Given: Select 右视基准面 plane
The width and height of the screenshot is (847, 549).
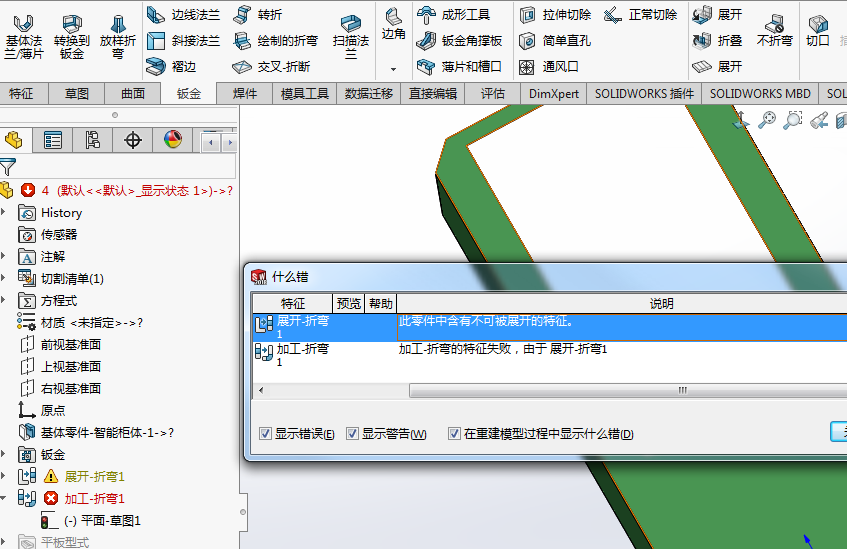Looking at the screenshot, I should tap(59, 389).
